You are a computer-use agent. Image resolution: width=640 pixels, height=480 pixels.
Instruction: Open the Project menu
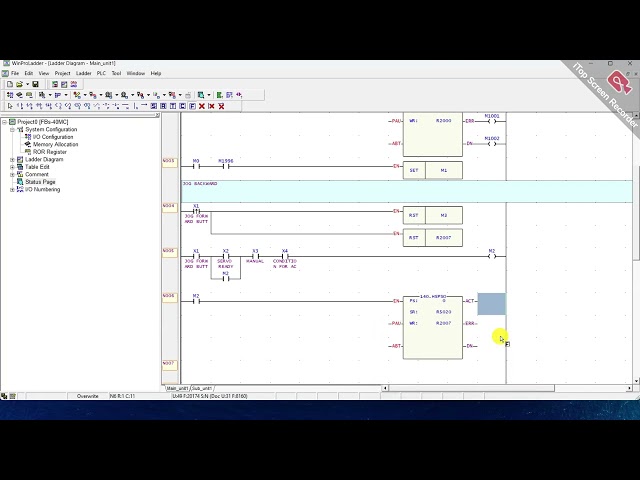coord(62,73)
